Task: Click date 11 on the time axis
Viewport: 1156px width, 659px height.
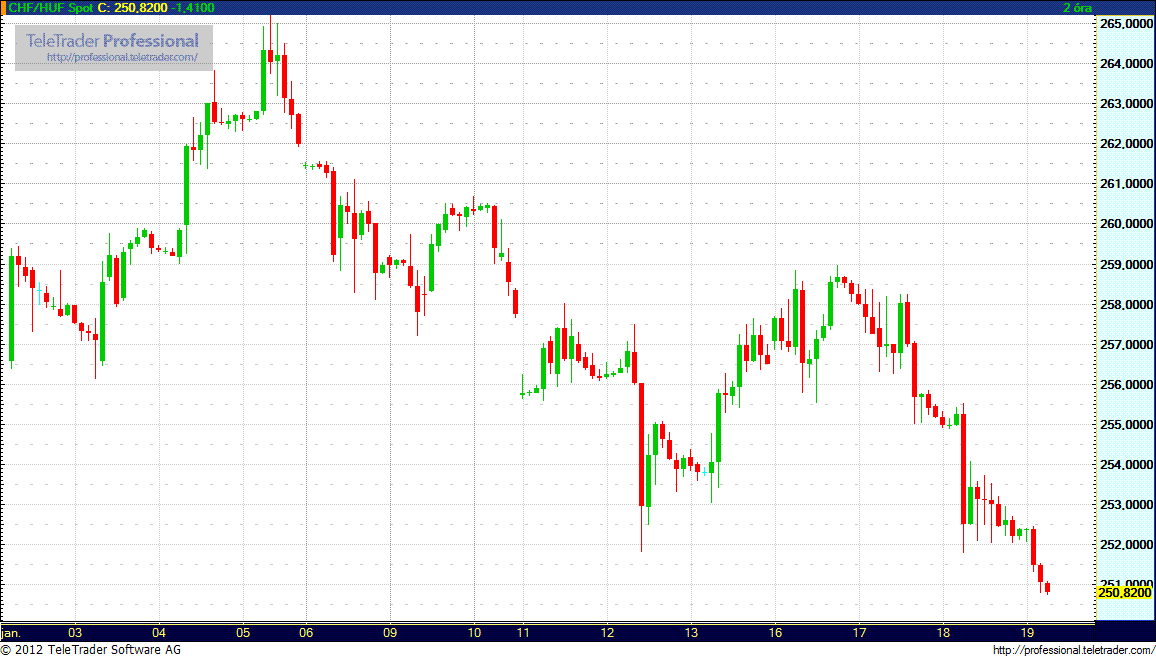Action: 523,632
